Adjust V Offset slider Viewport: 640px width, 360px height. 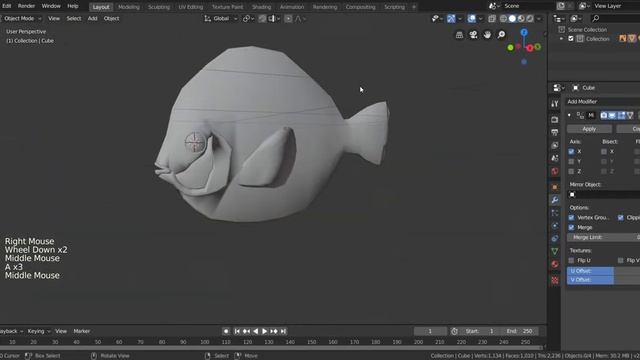tap(603, 280)
